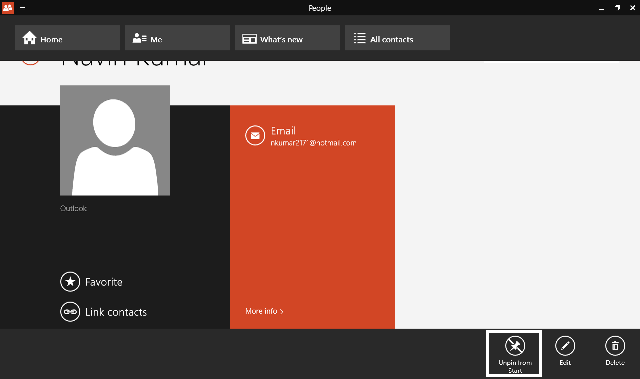Click the Link contacts chain icon

coord(70,312)
